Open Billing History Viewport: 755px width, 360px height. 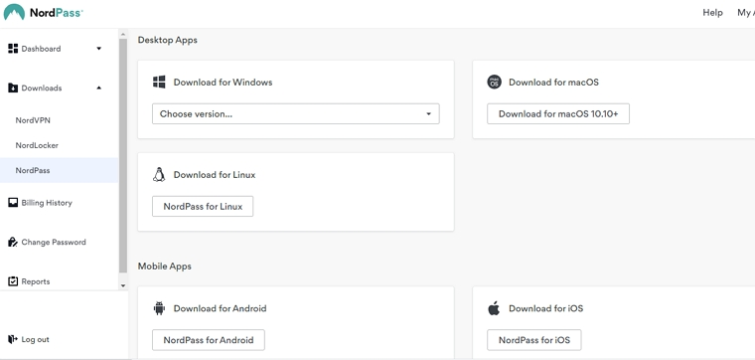[47, 203]
